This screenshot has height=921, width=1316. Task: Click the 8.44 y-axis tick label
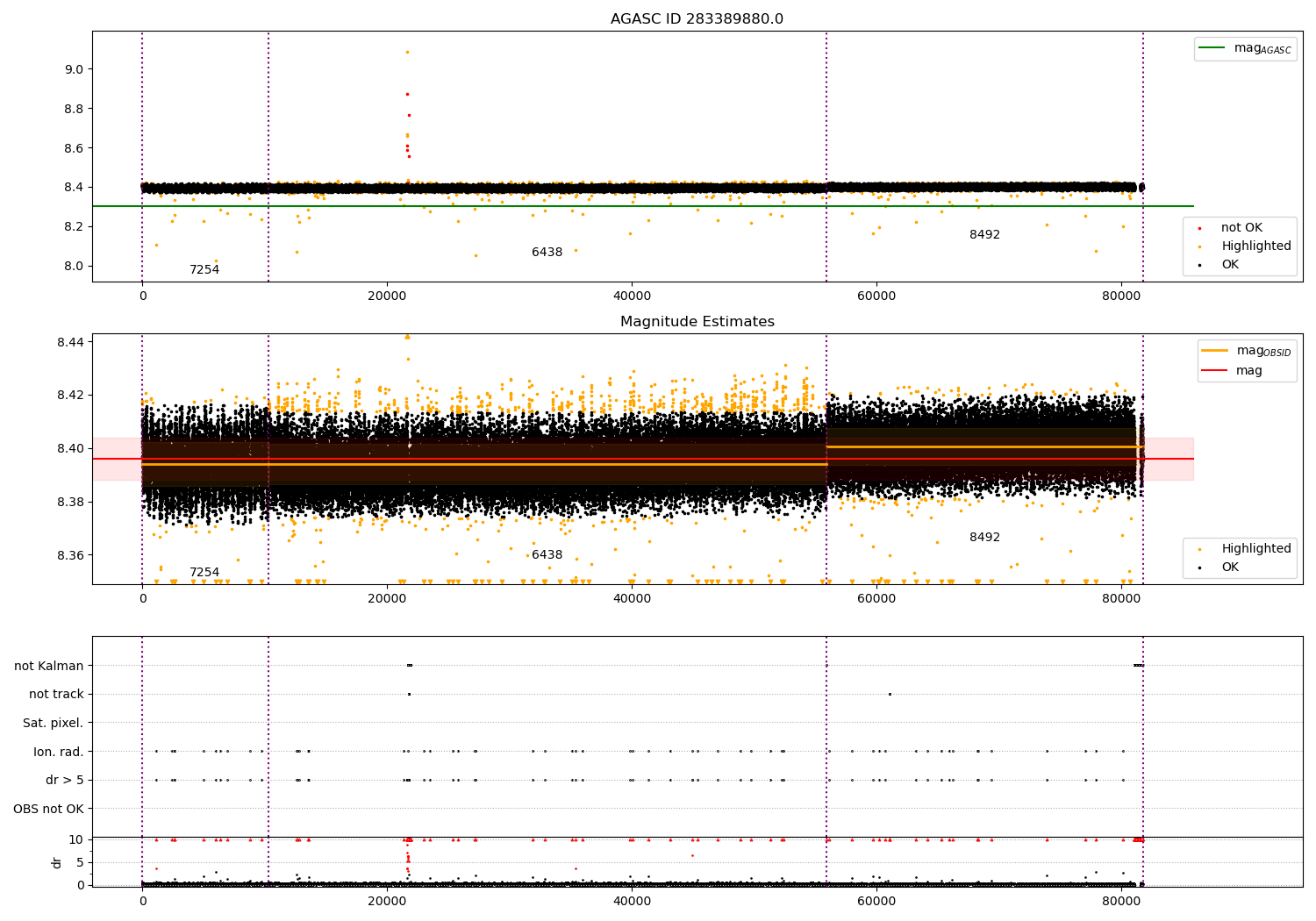click(x=70, y=342)
